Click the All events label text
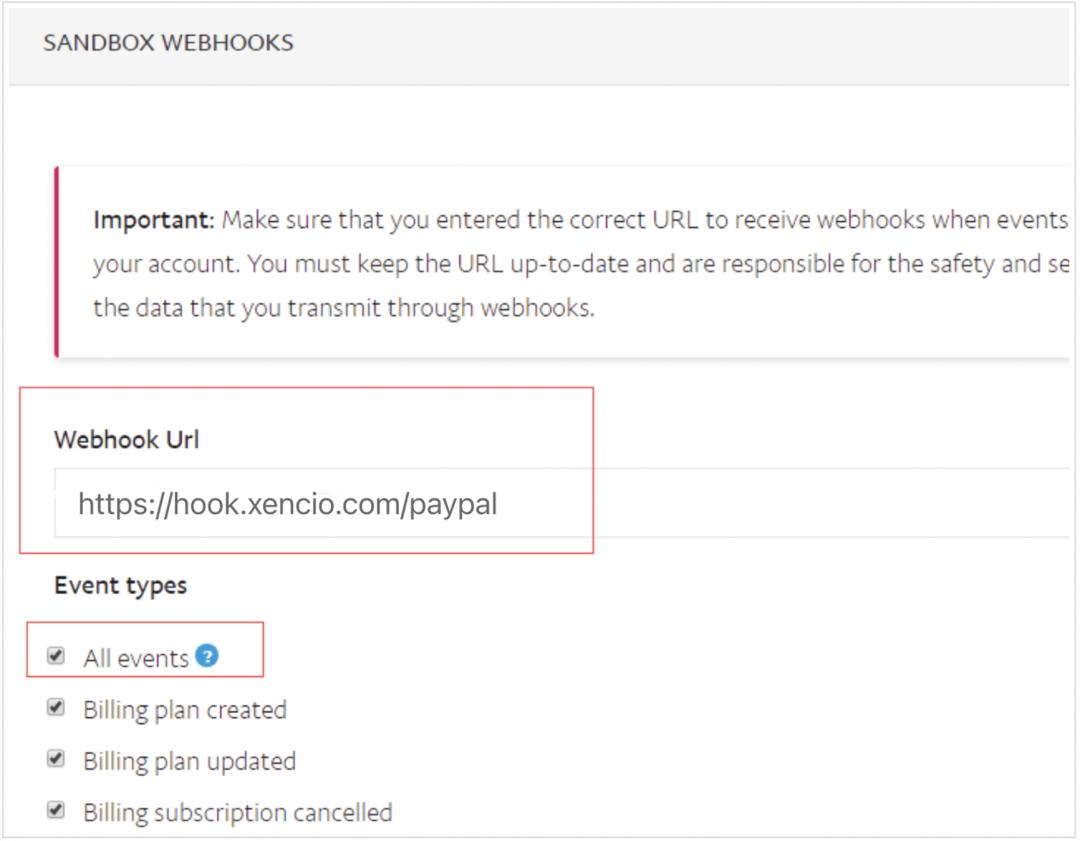This screenshot has height=841, width=1080. point(136,658)
